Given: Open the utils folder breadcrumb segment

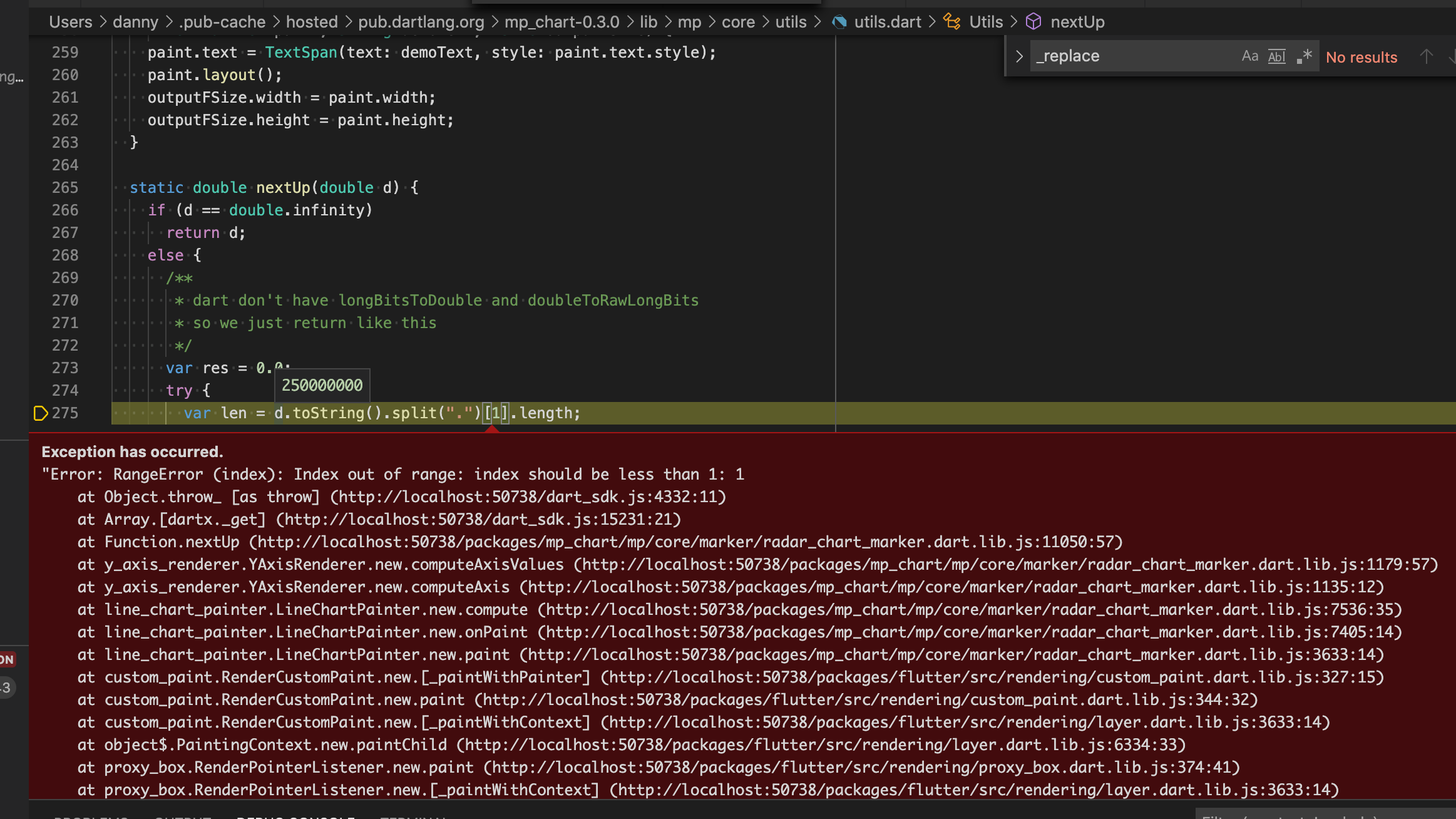Looking at the screenshot, I should 791,22.
